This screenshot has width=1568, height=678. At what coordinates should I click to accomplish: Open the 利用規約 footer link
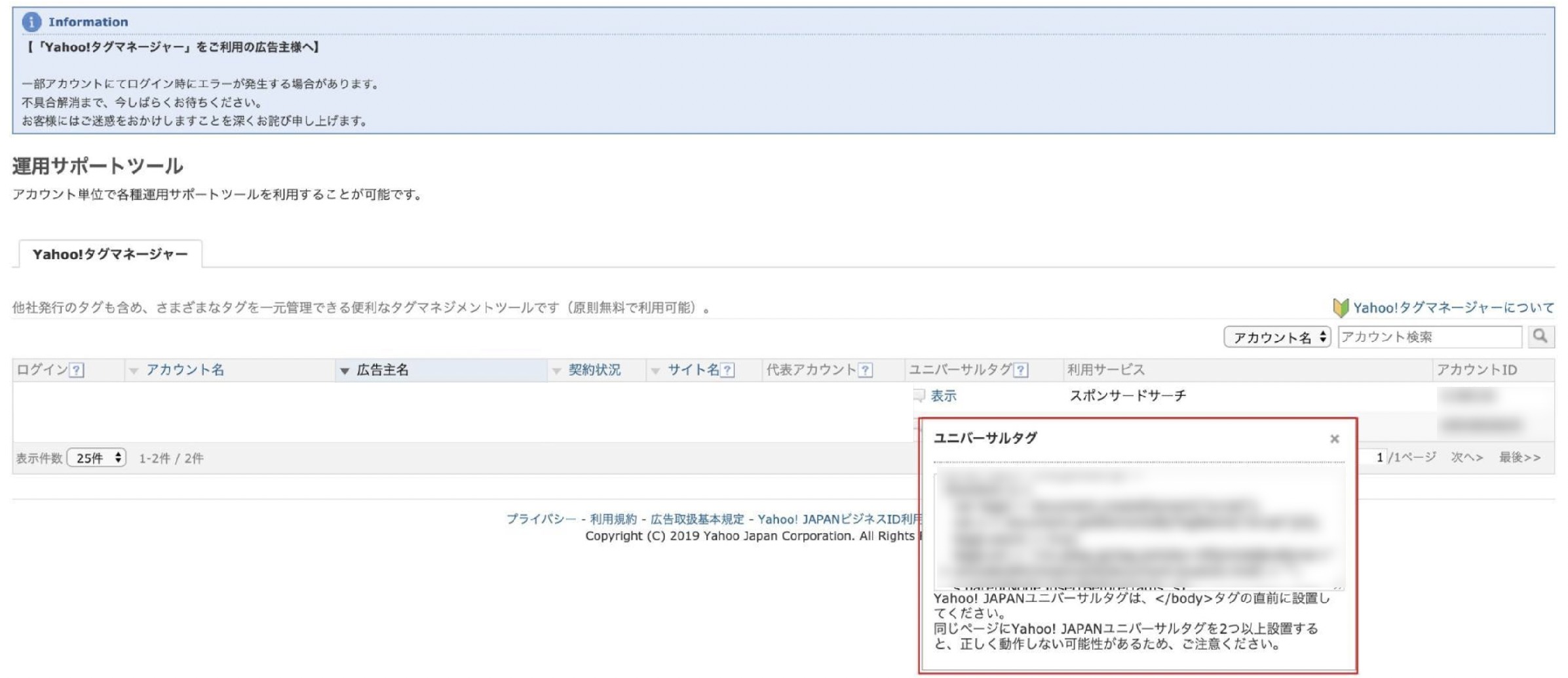coord(613,519)
